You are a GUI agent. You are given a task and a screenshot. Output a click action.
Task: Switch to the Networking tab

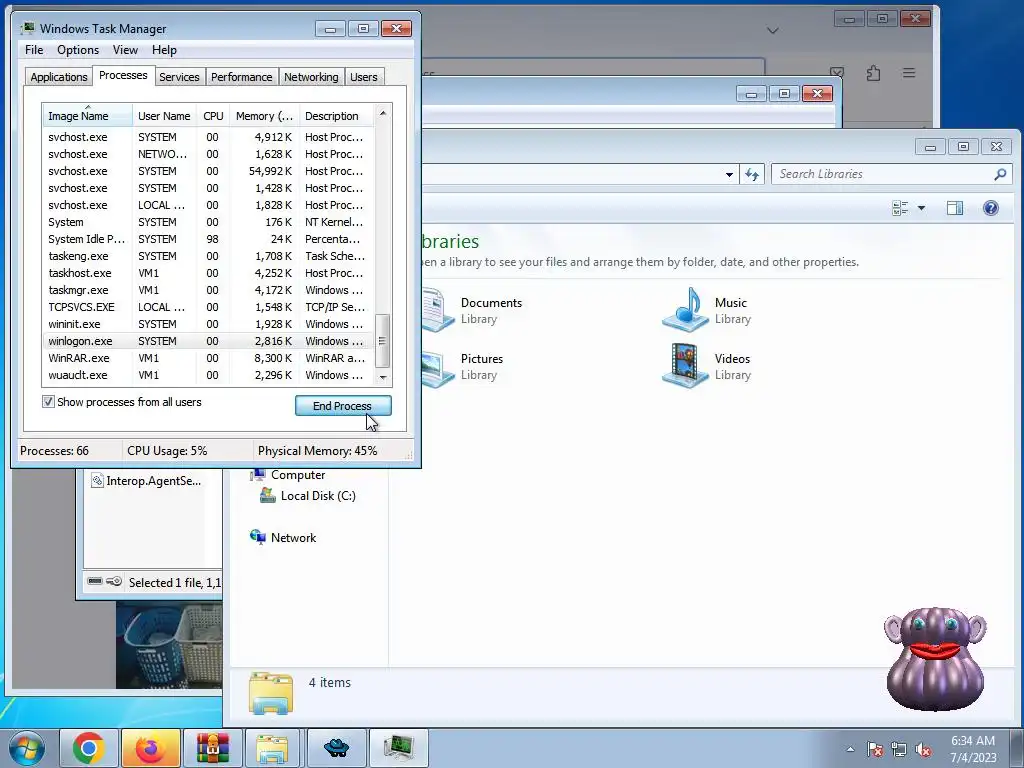[311, 77]
